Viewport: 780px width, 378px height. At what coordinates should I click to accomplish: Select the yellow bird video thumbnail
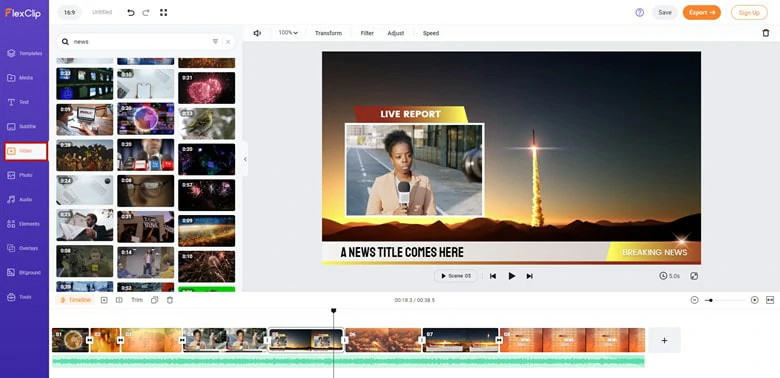coord(206,123)
